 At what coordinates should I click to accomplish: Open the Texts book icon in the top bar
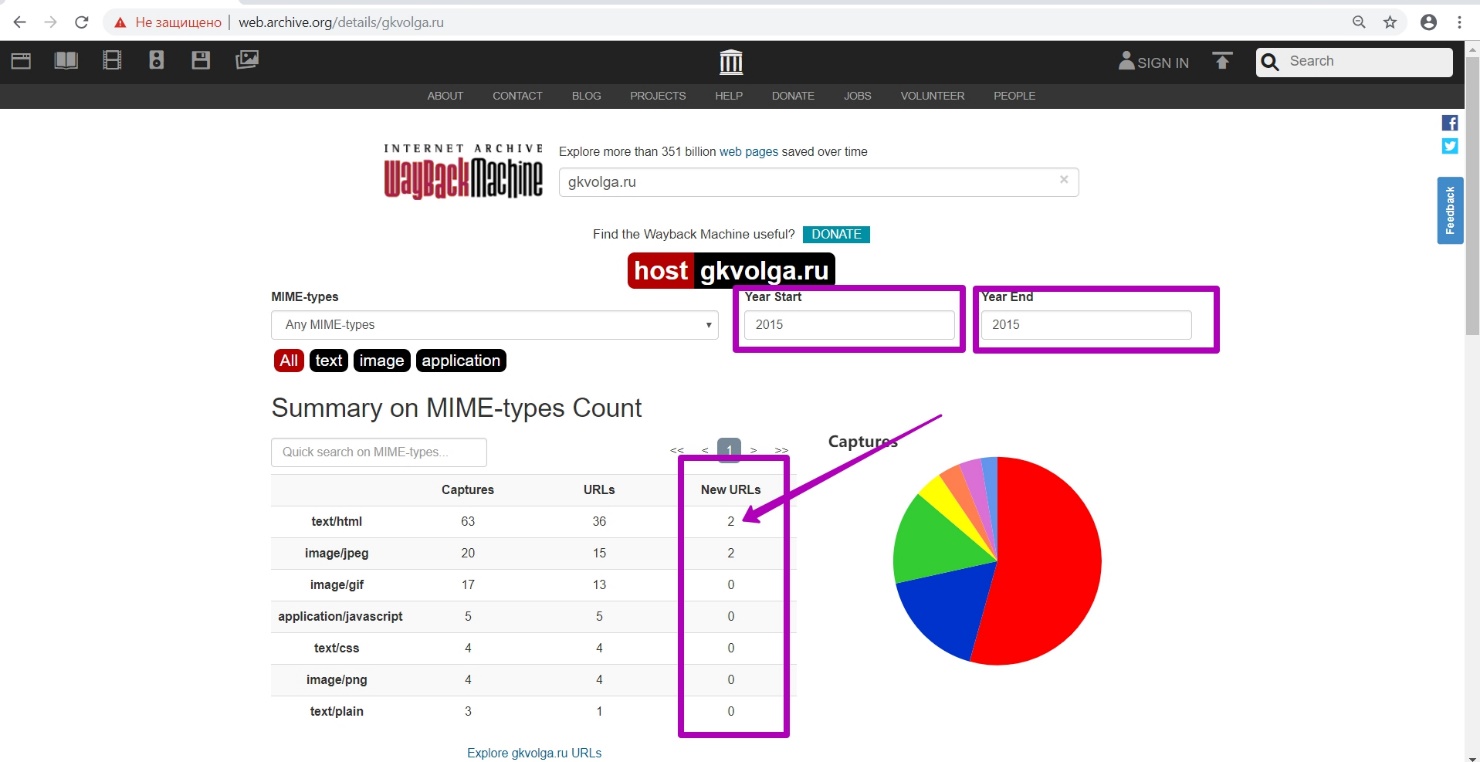(x=66, y=61)
